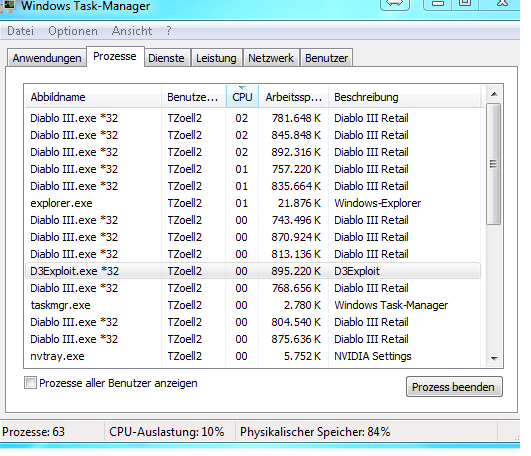Open the Ansicht menu

(132, 31)
